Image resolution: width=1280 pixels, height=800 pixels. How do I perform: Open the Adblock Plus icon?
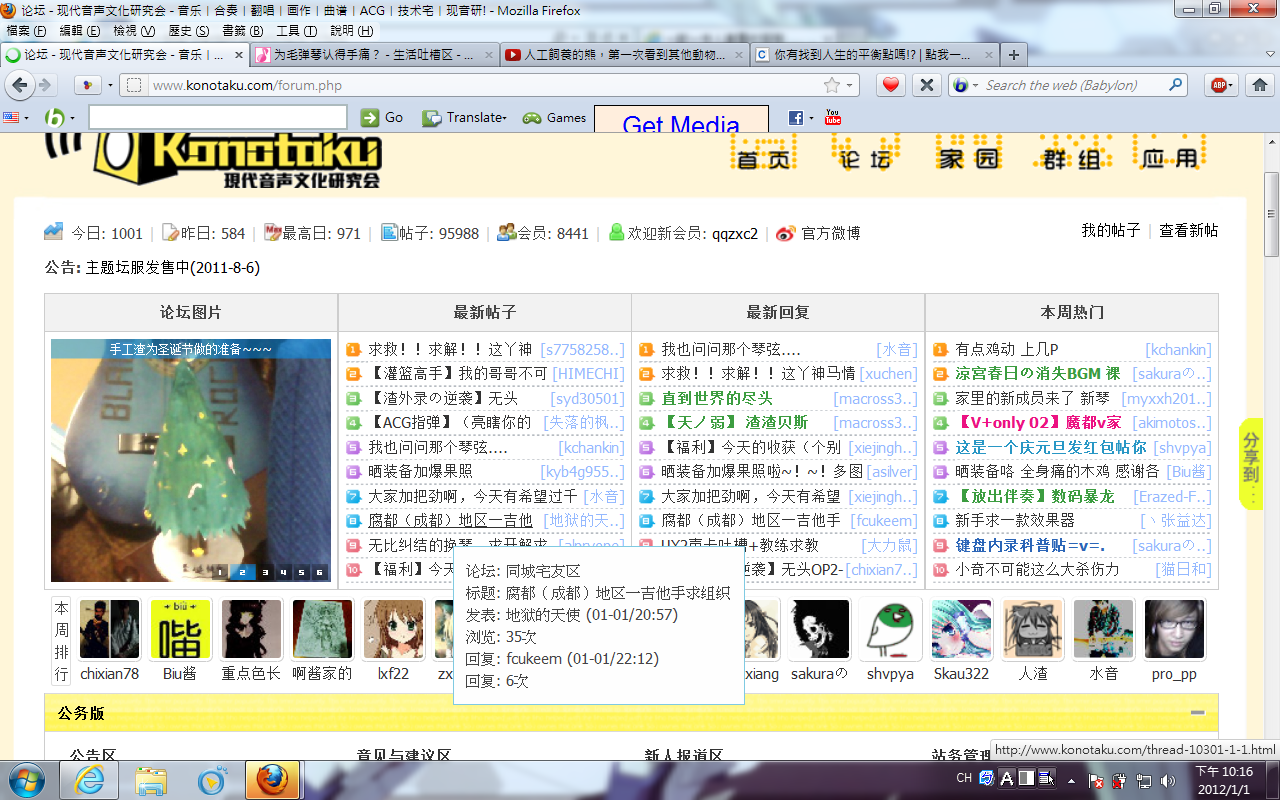(x=1219, y=85)
